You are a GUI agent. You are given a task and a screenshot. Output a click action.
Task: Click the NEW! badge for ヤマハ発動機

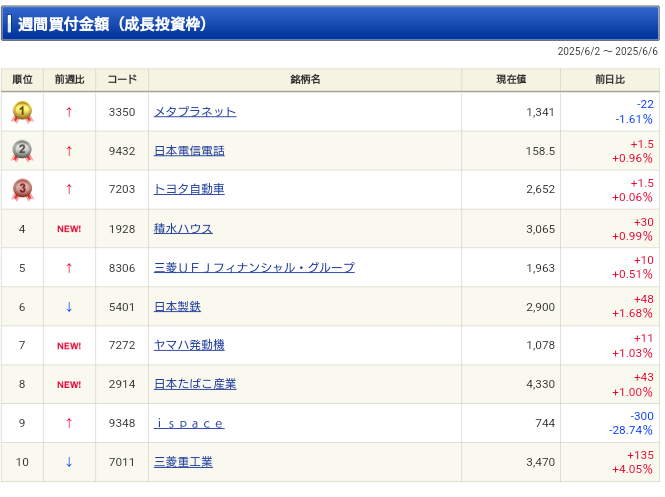click(x=69, y=346)
